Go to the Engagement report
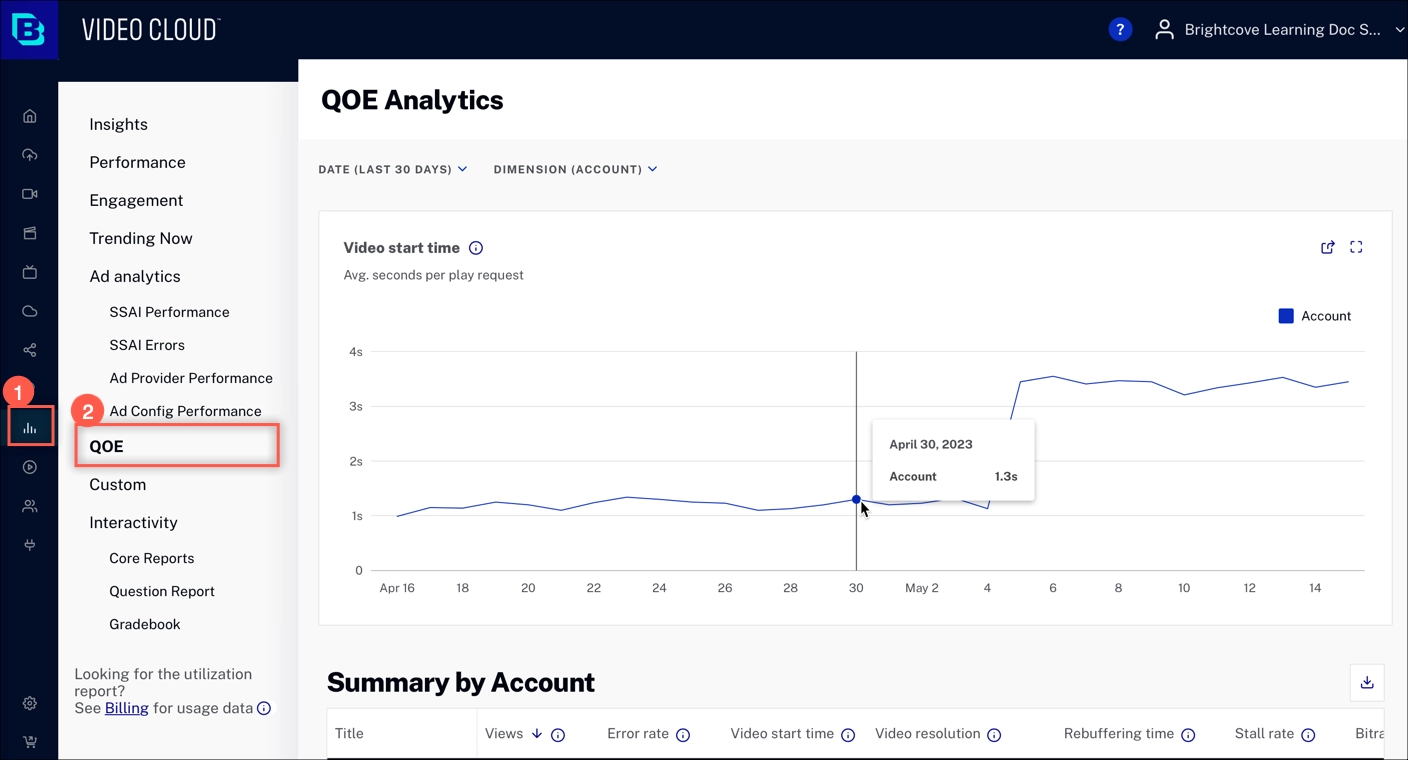 tap(136, 200)
